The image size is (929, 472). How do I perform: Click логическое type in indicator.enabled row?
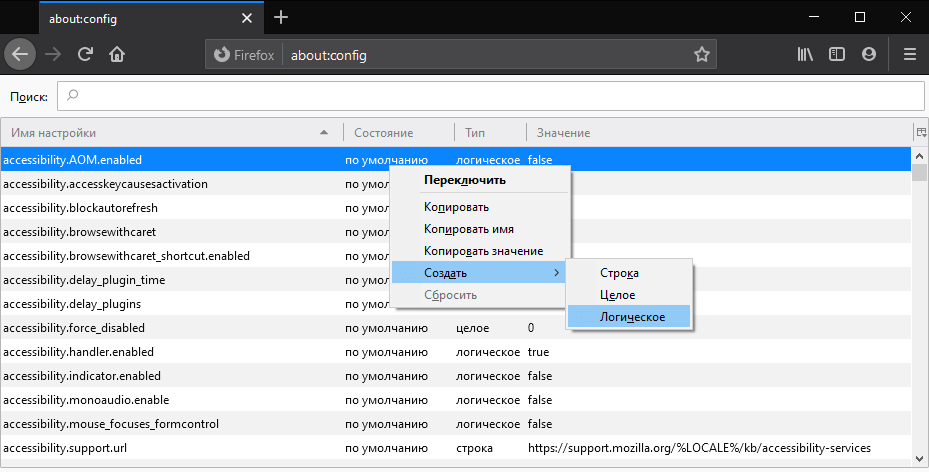tap(488, 376)
